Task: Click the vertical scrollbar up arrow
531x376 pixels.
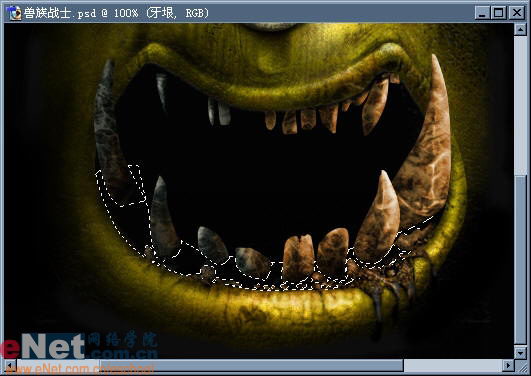Action: [x=520, y=29]
